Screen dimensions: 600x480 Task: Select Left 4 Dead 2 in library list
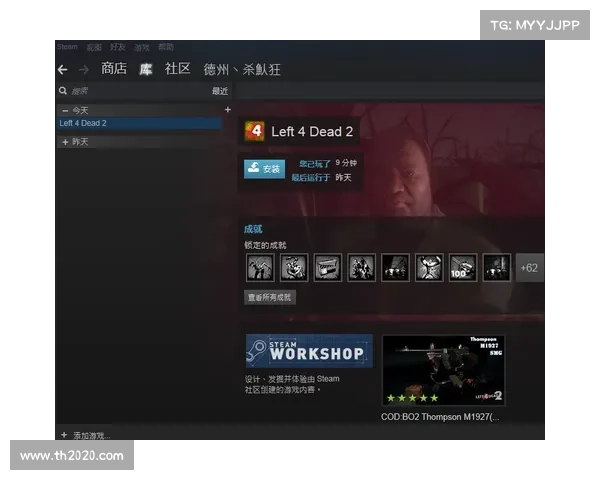139,123
